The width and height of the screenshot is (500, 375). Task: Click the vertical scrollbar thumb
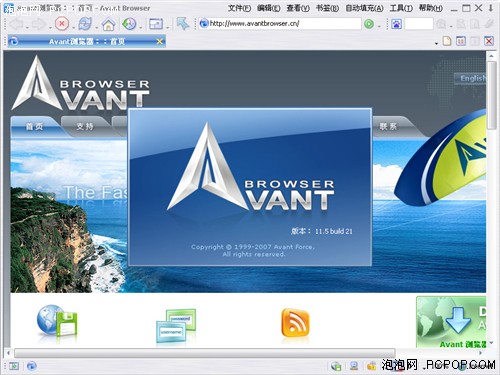pyautogui.click(x=491, y=95)
